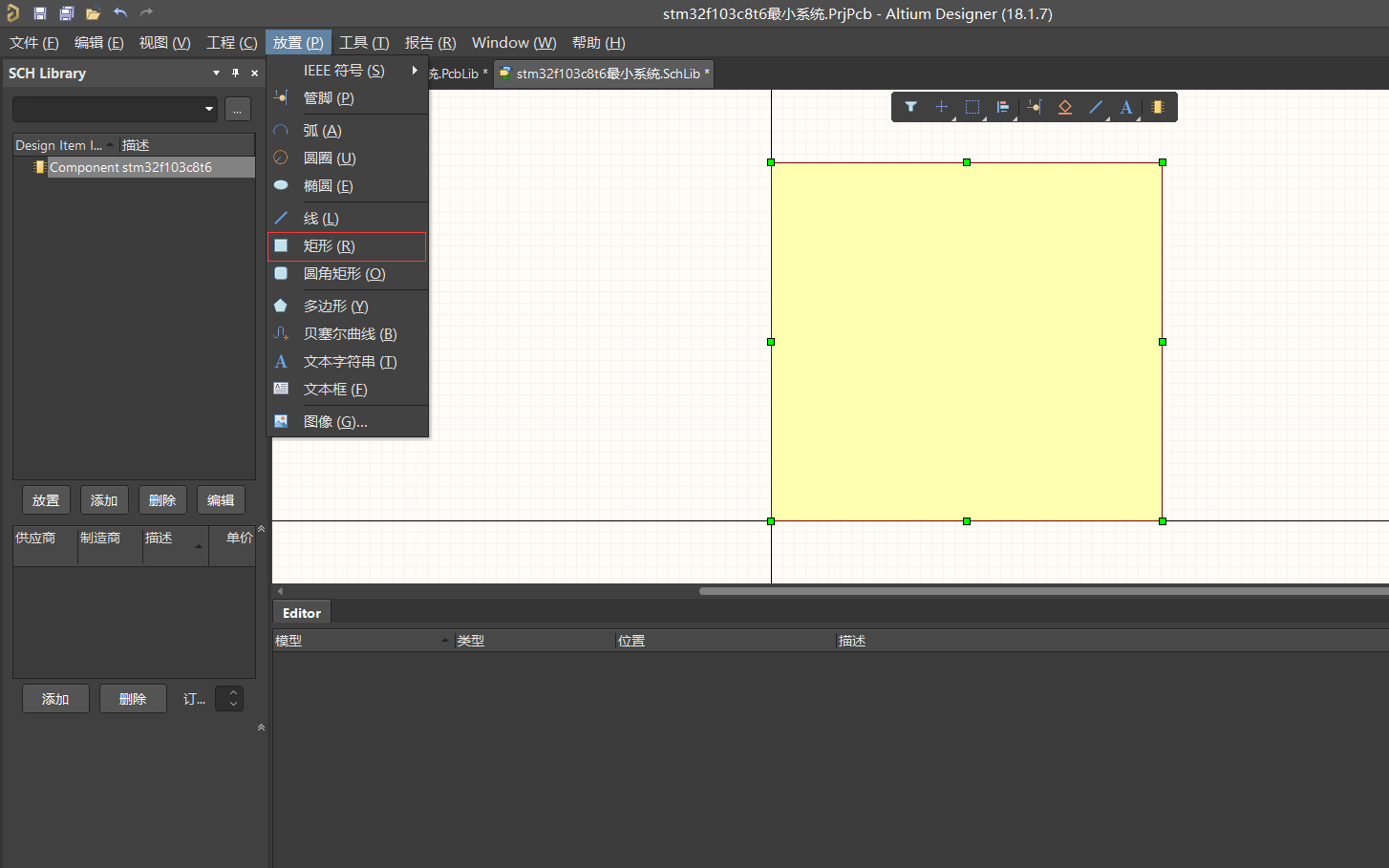Click the lower 删除 button under supplier list
1389x868 pixels.
tap(133, 699)
